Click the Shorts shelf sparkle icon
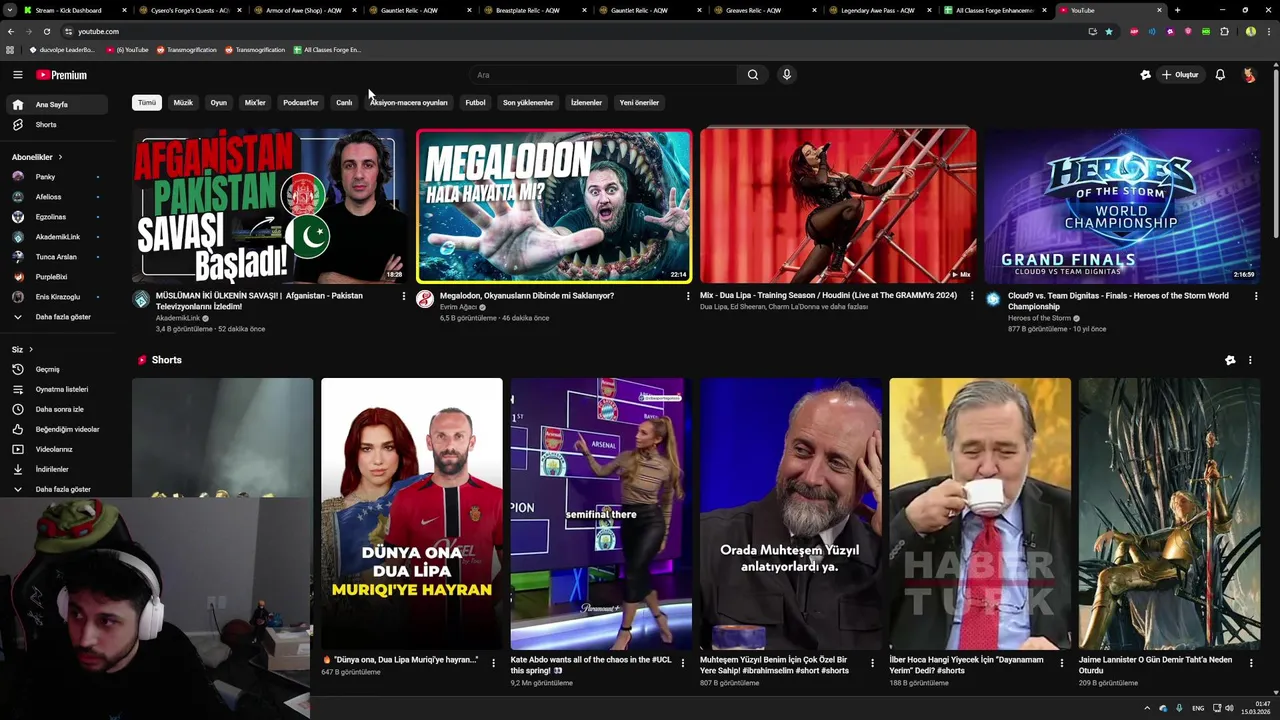This screenshot has width=1280, height=720. point(1230,360)
